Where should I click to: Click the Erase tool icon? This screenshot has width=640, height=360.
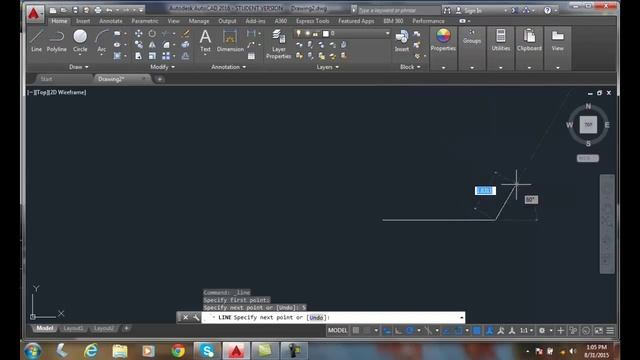[x=185, y=33]
